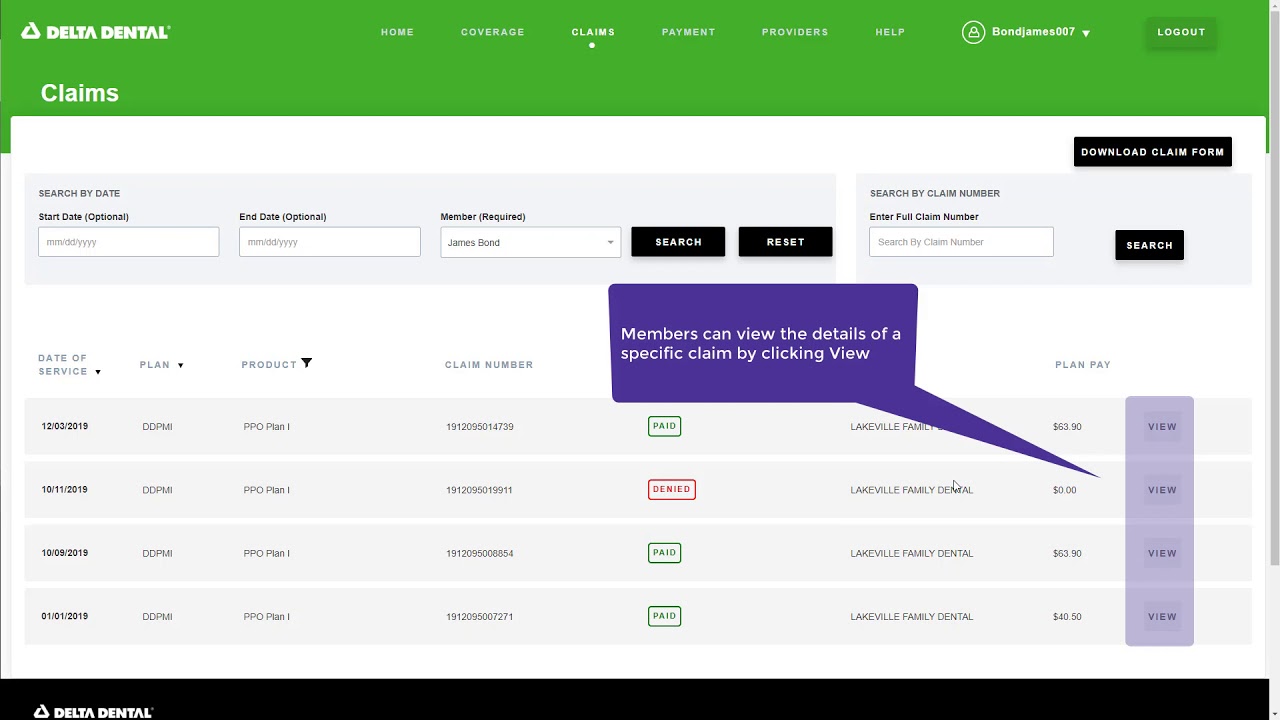Click Download Claim Form button

point(1153,152)
